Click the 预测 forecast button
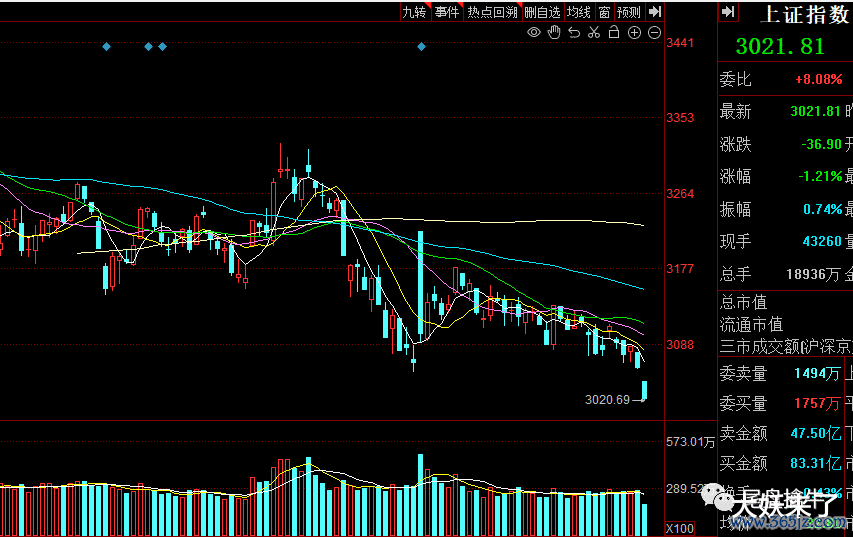 click(x=629, y=12)
